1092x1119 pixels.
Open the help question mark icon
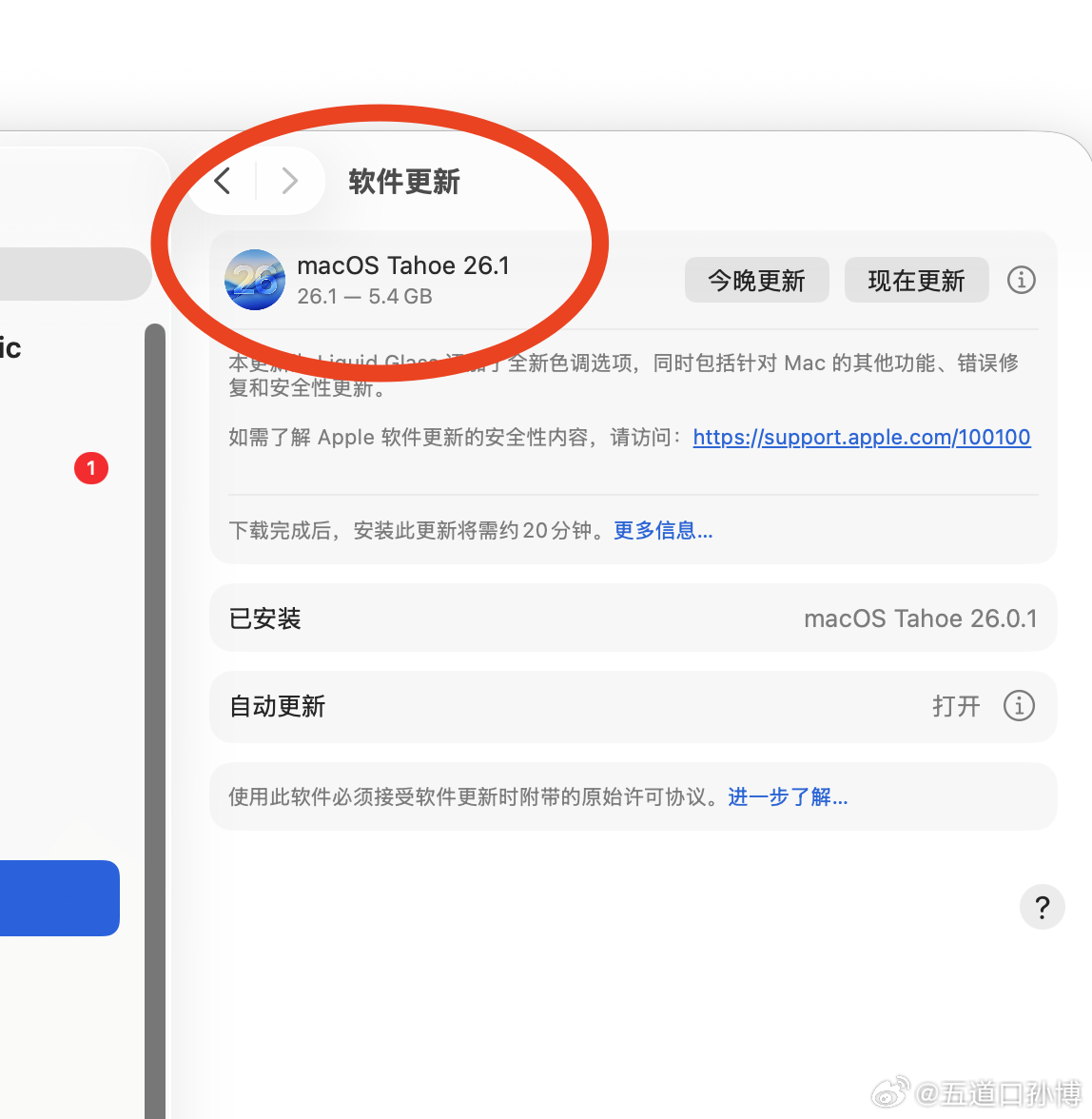coord(1042,907)
